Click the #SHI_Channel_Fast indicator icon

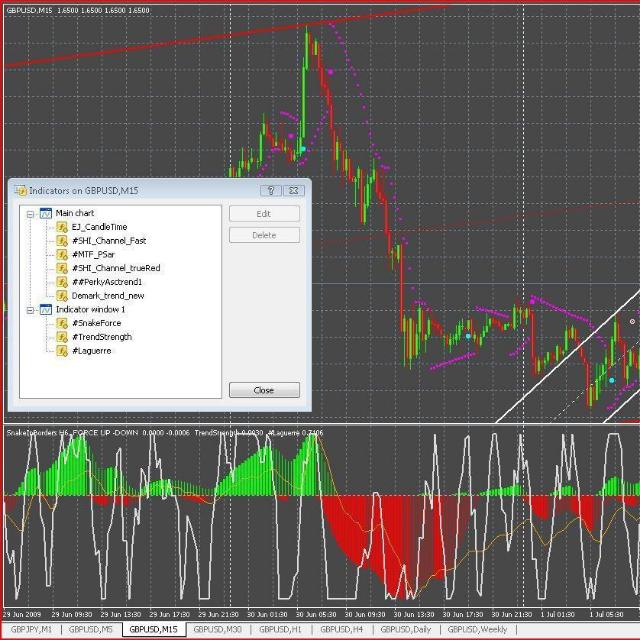tap(62, 241)
